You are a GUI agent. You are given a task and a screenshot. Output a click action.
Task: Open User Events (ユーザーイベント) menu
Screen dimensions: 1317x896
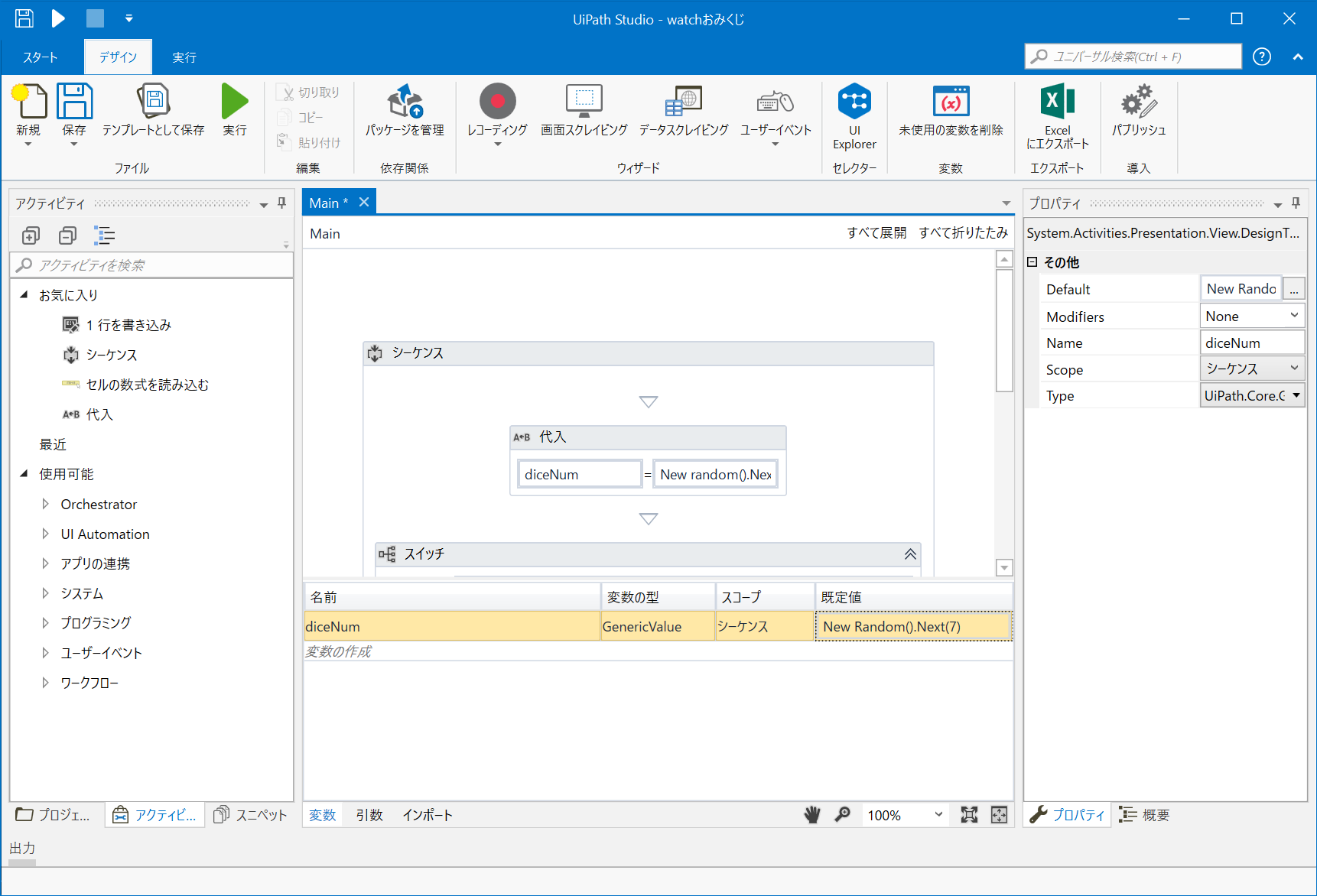click(x=776, y=102)
